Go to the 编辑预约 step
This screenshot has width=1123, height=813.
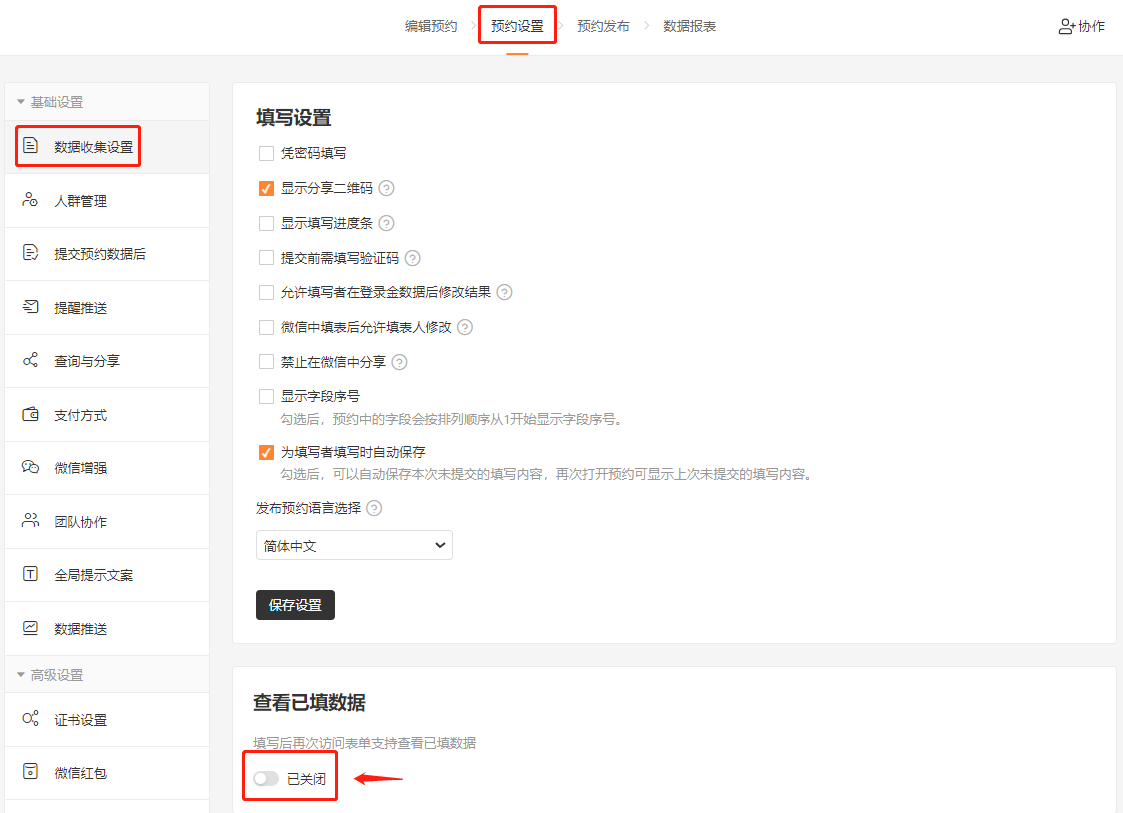pyautogui.click(x=431, y=27)
